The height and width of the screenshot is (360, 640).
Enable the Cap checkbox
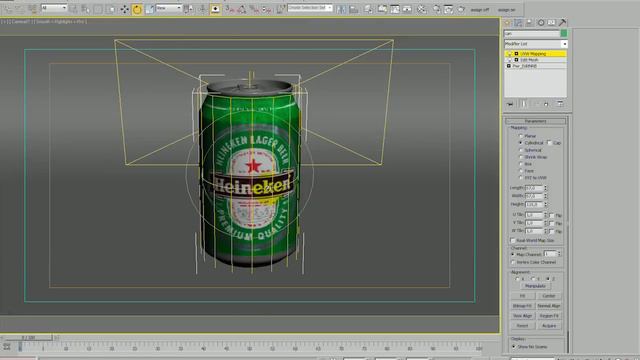pyautogui.click(x=549, y=143)
